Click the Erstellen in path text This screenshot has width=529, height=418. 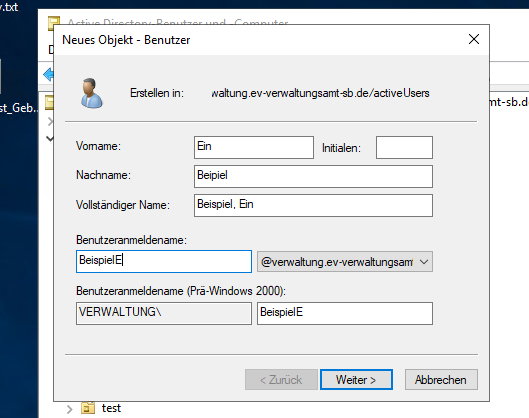click(x=320, y=93)
